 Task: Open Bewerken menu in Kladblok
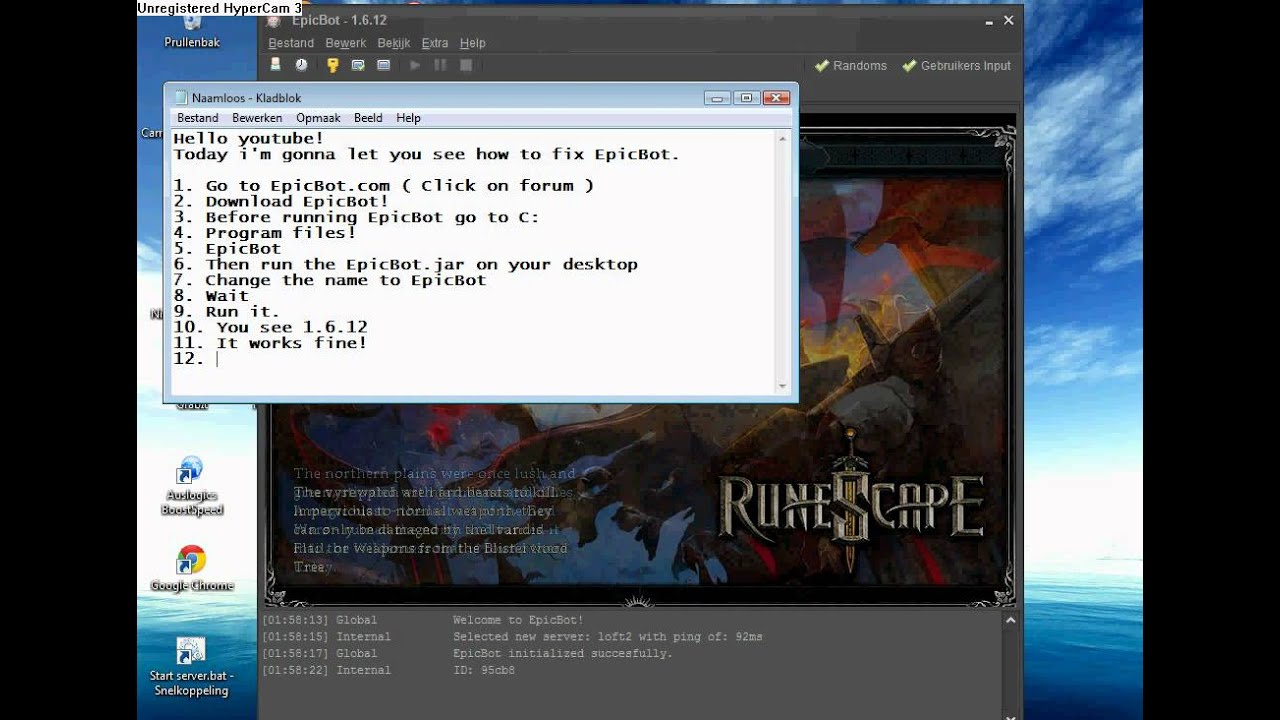pyautogui.click(x=257, y=118)
